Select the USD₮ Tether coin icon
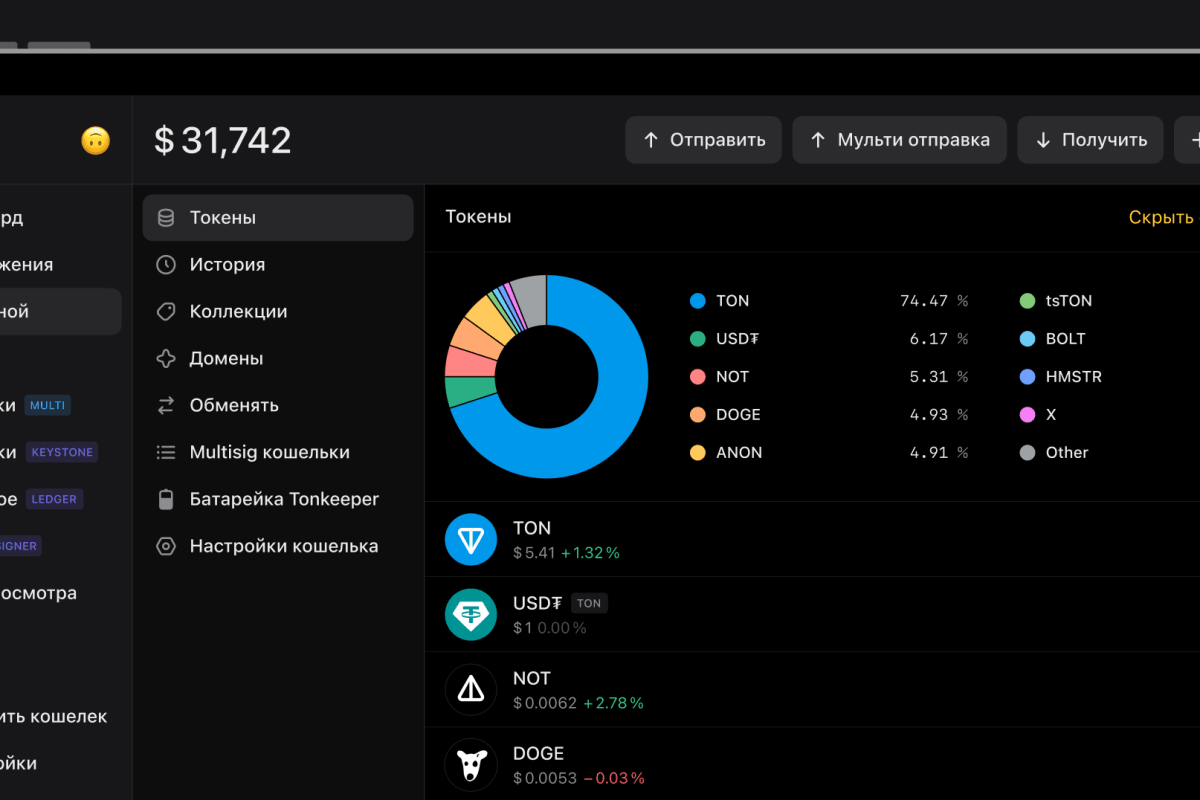This screenshot has width=1200, height=800. 470,614
